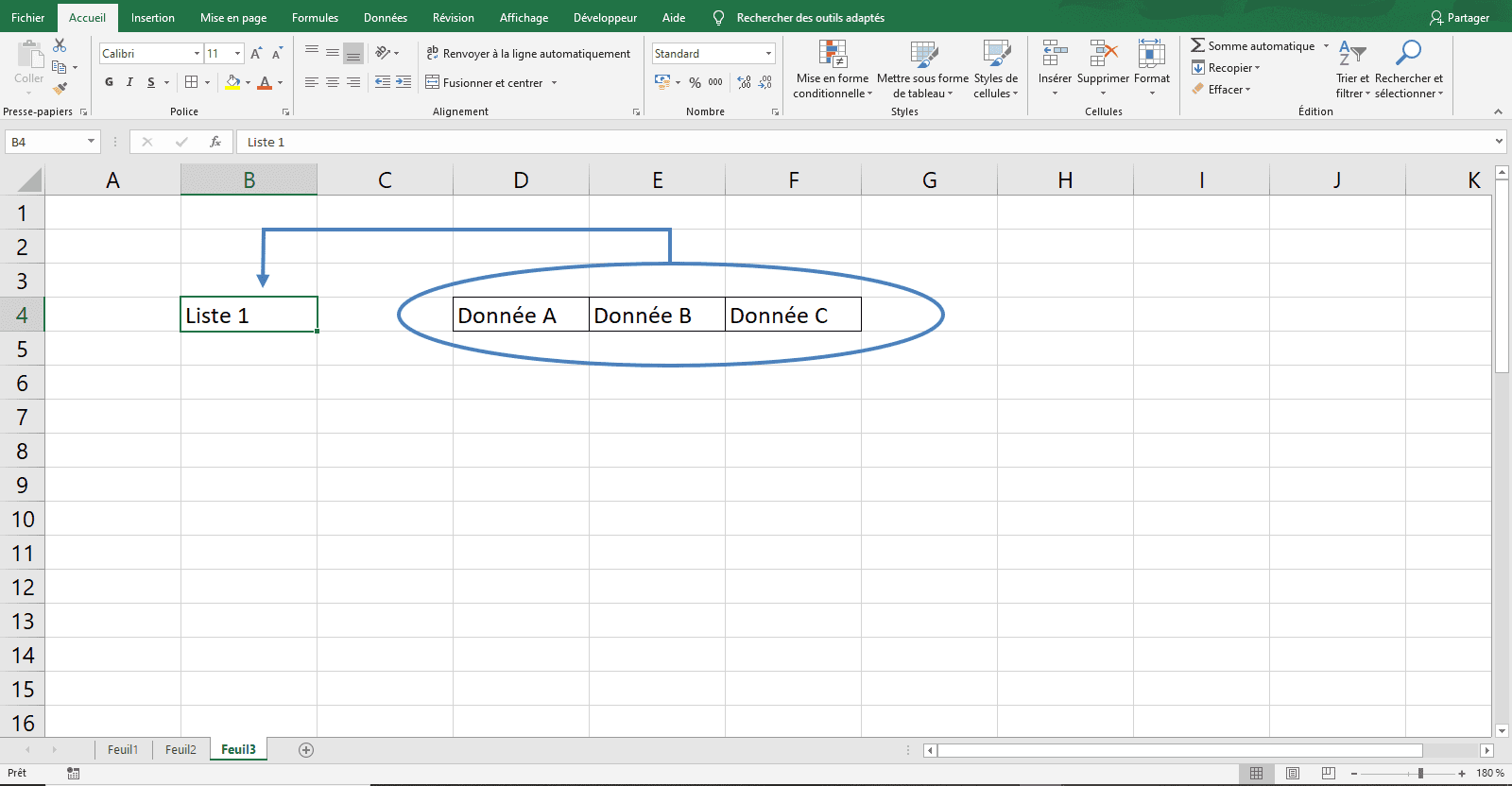The image size is (1512, 786).
Task: Toggle bold formatting (G)
Action: [110, 83]
